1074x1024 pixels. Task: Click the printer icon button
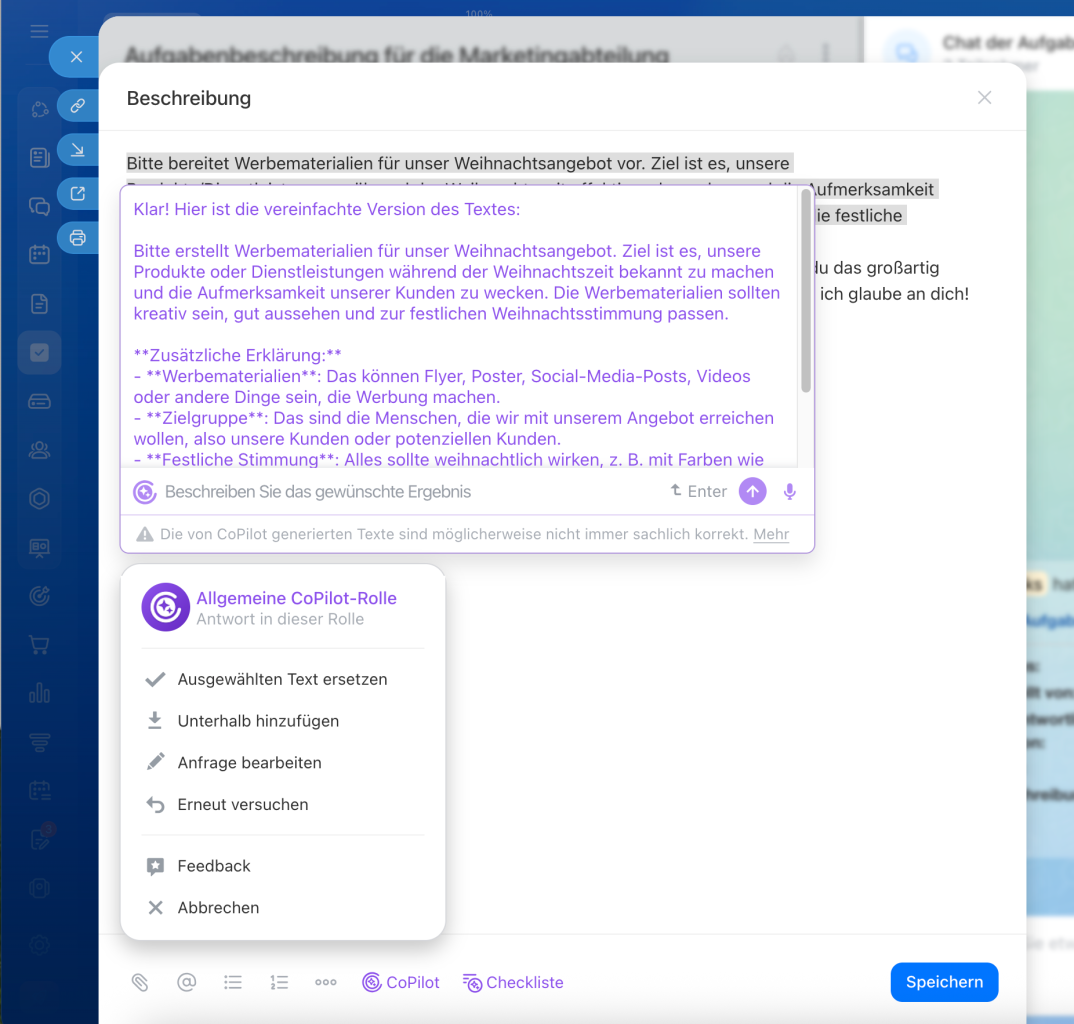(77, 238)
